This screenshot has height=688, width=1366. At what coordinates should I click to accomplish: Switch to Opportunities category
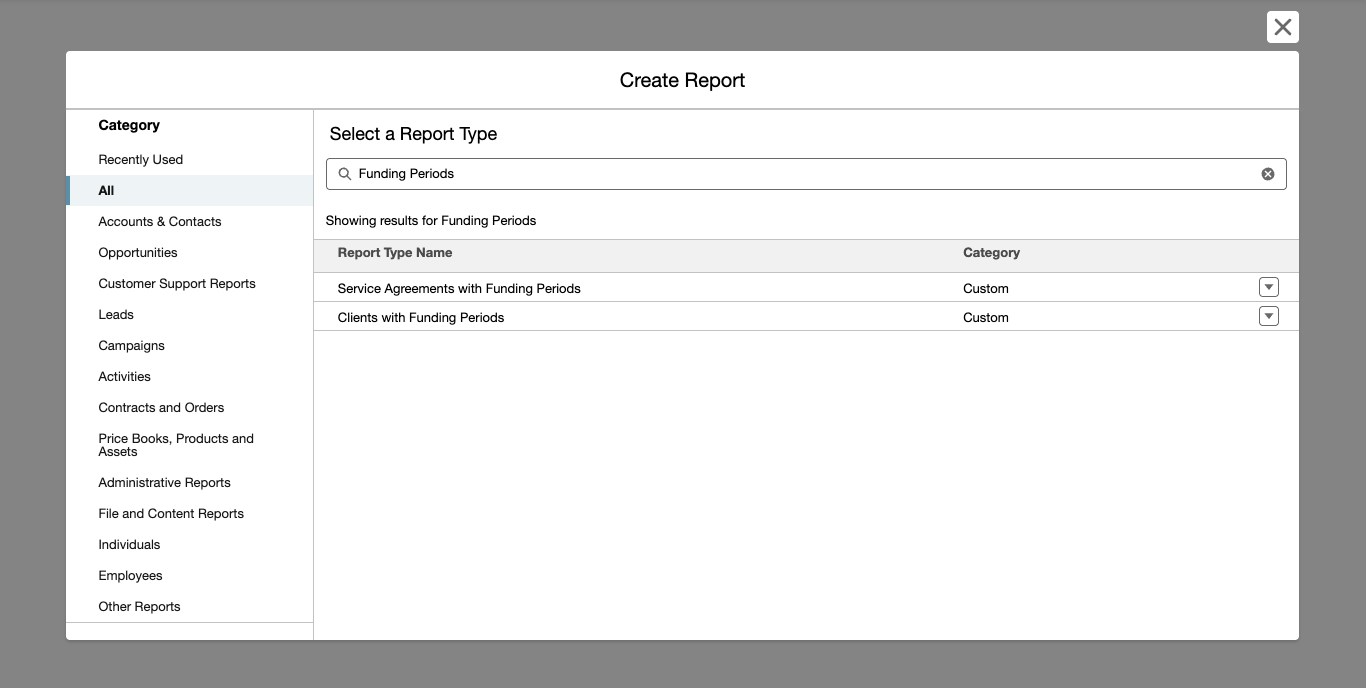point(138,253)
